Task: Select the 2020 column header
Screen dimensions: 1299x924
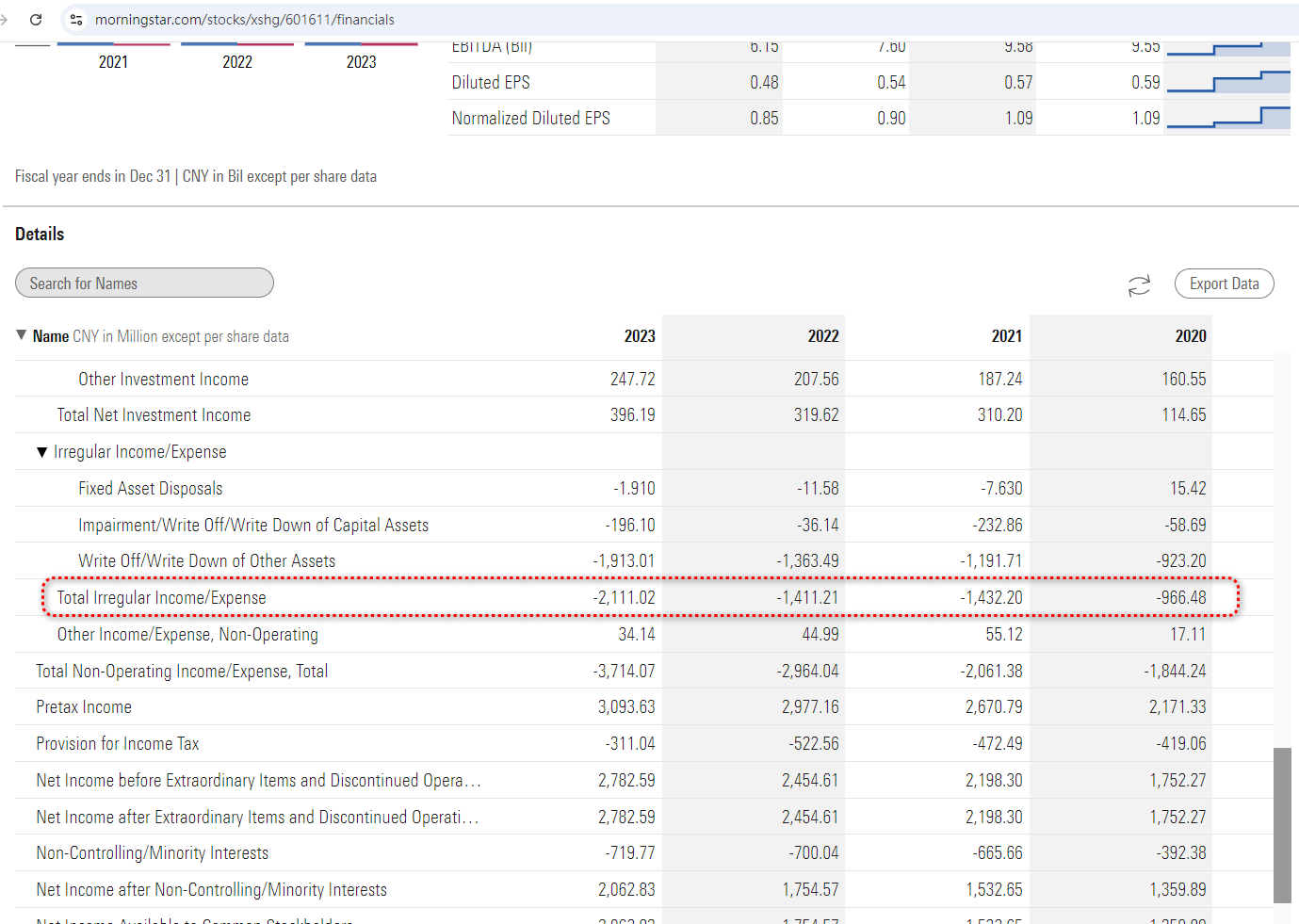Action: click(1191, 336)
